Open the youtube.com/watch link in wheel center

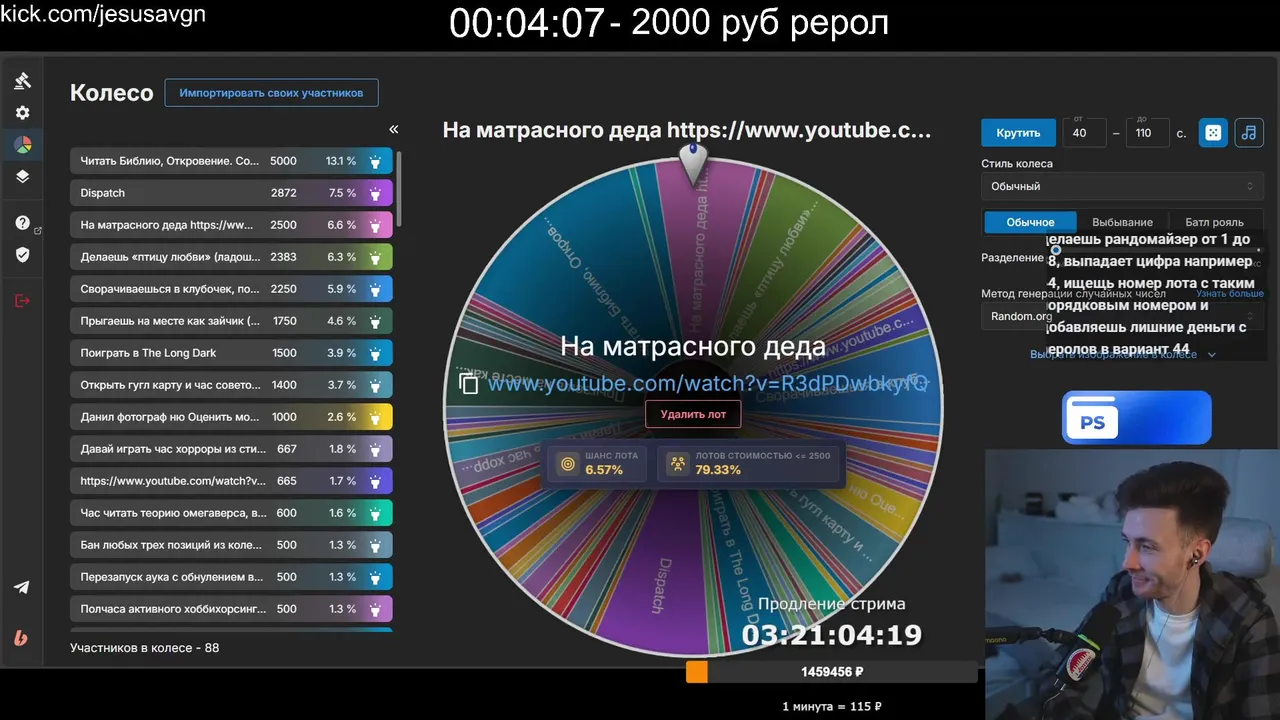click(x=708, y=383)
